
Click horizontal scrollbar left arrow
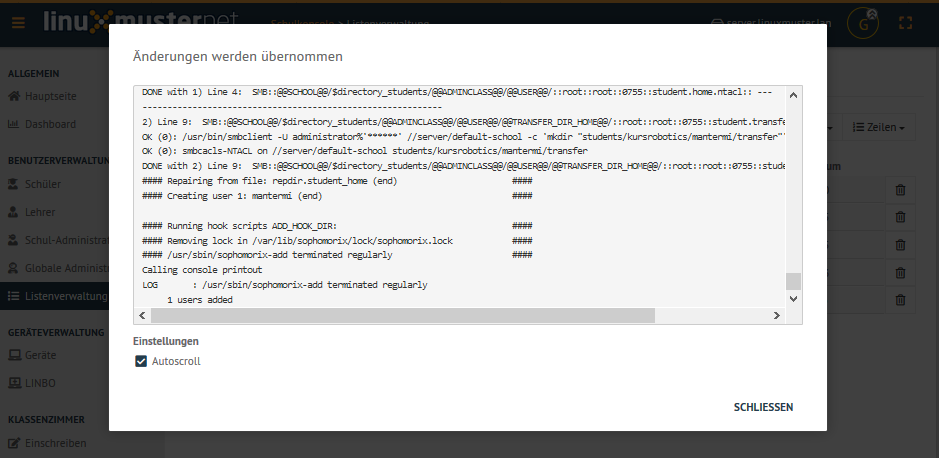pos(142,315)
